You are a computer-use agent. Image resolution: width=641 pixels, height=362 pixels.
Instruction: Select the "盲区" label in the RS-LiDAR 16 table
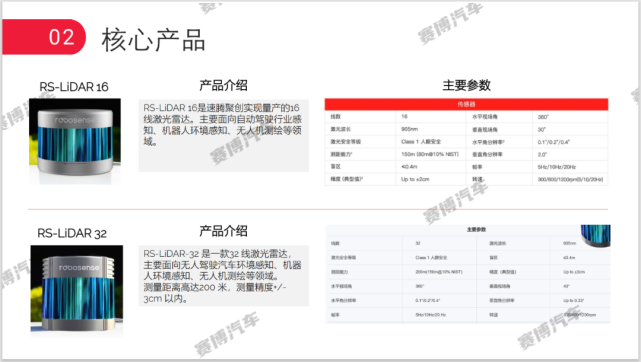(336, 167)
